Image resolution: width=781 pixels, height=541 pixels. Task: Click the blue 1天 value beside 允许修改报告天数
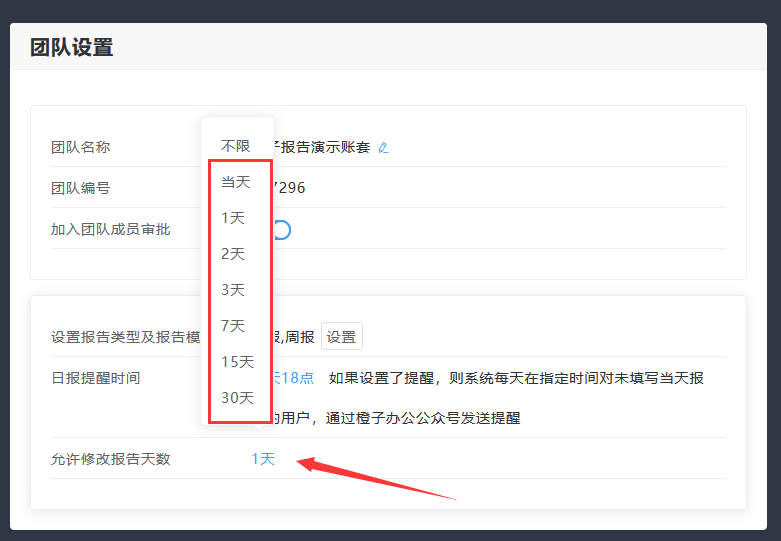(263, 459)
